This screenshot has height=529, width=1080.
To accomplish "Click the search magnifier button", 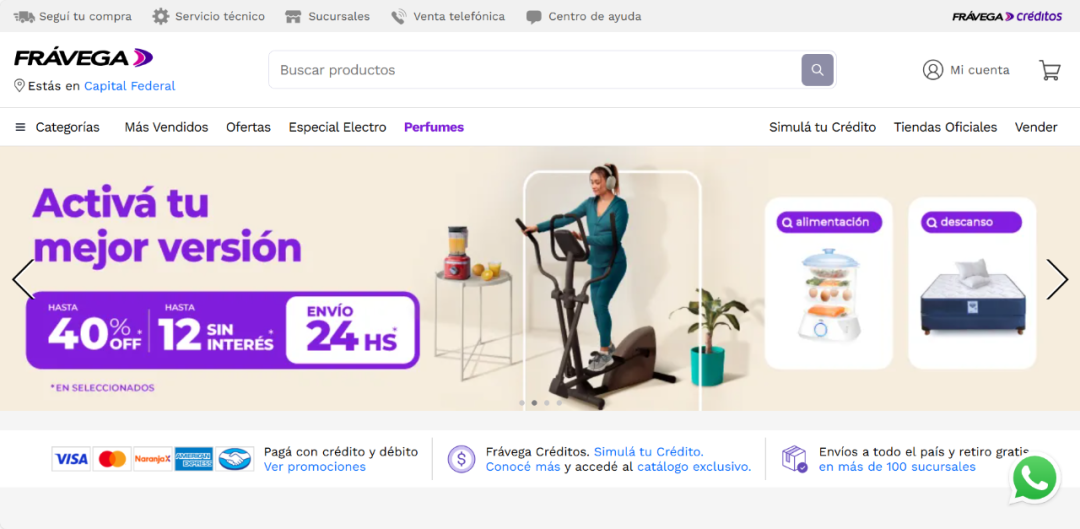I will pyautogui.click(x=817, y=70).
